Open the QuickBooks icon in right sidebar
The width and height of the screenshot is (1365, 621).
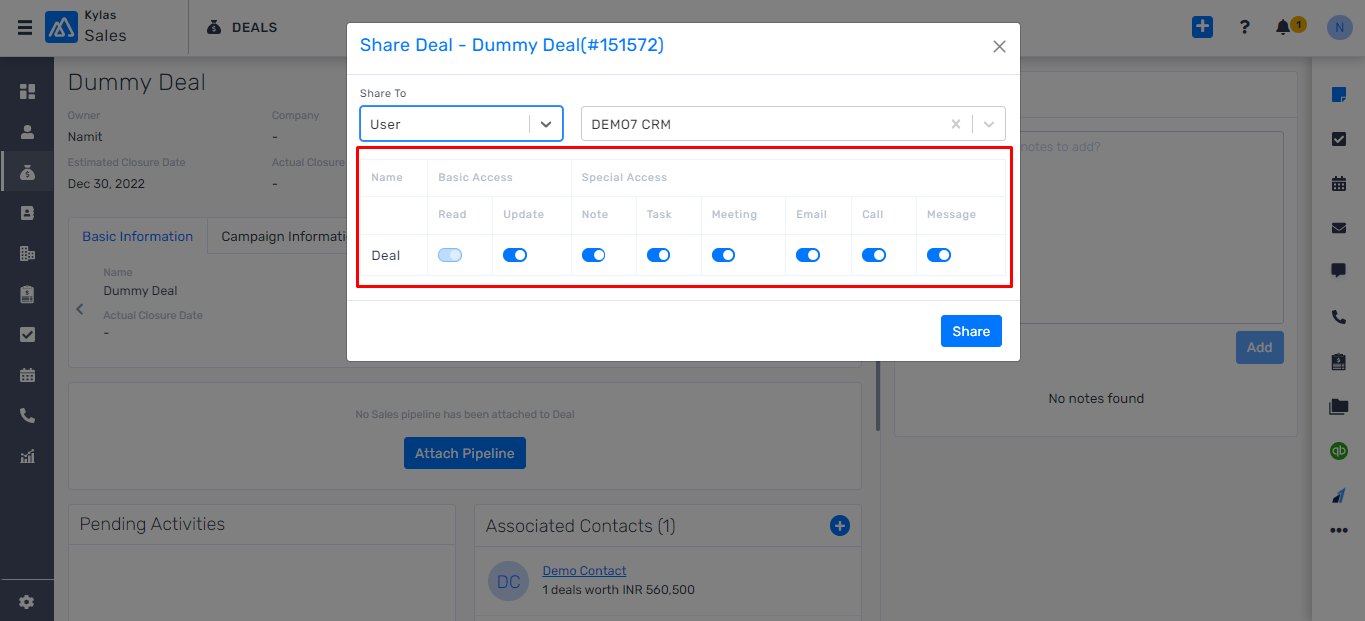1339,451
